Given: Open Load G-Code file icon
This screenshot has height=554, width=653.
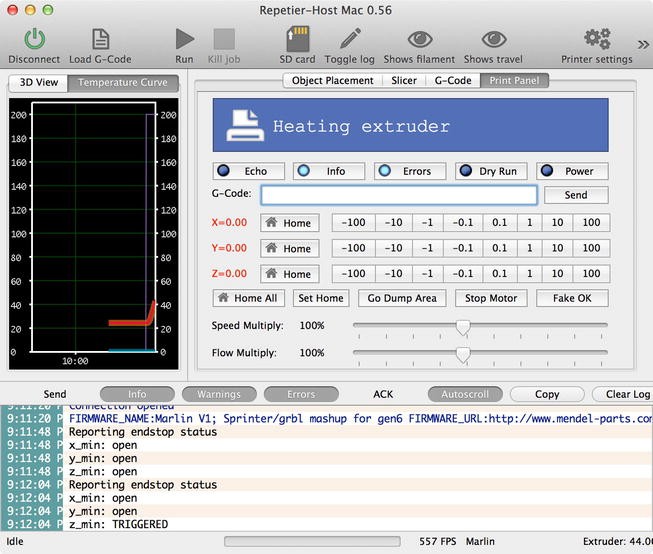Looking at the screenshot, I should (100, 39).
